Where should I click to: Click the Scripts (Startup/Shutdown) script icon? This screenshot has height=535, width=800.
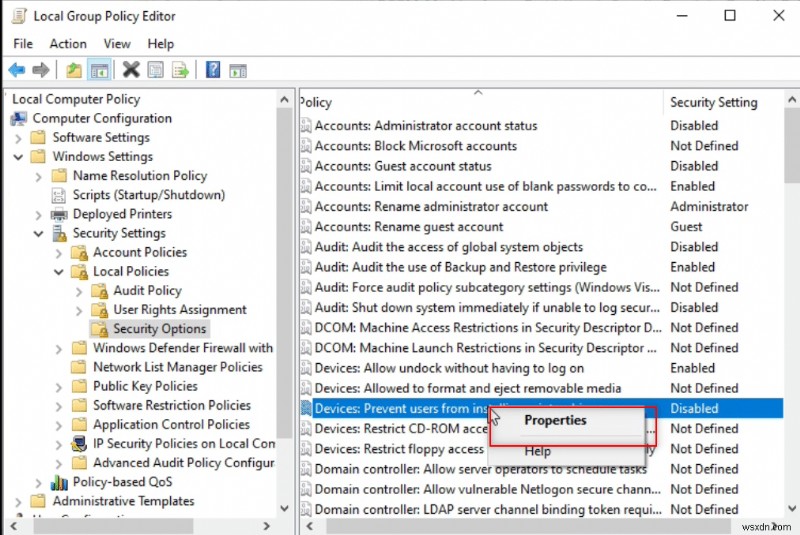click(x=59, y=195)
